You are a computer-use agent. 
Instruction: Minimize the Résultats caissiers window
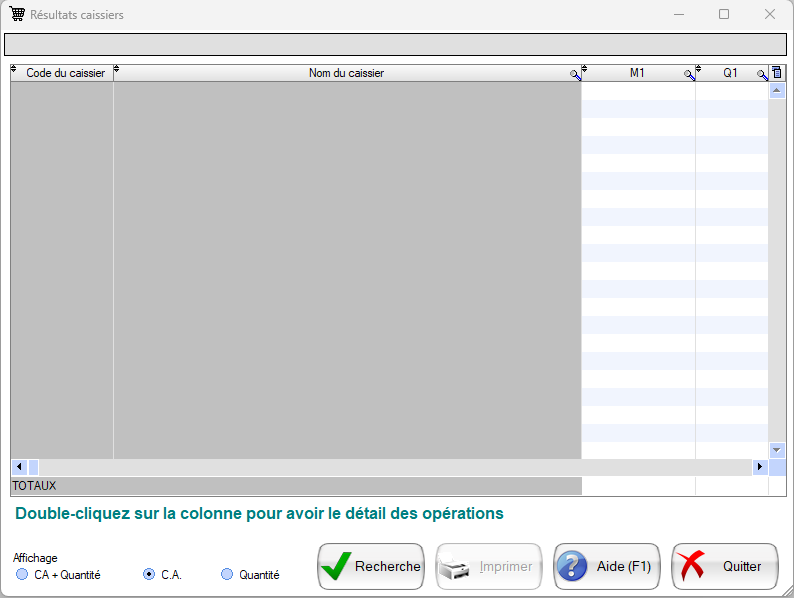679,14
